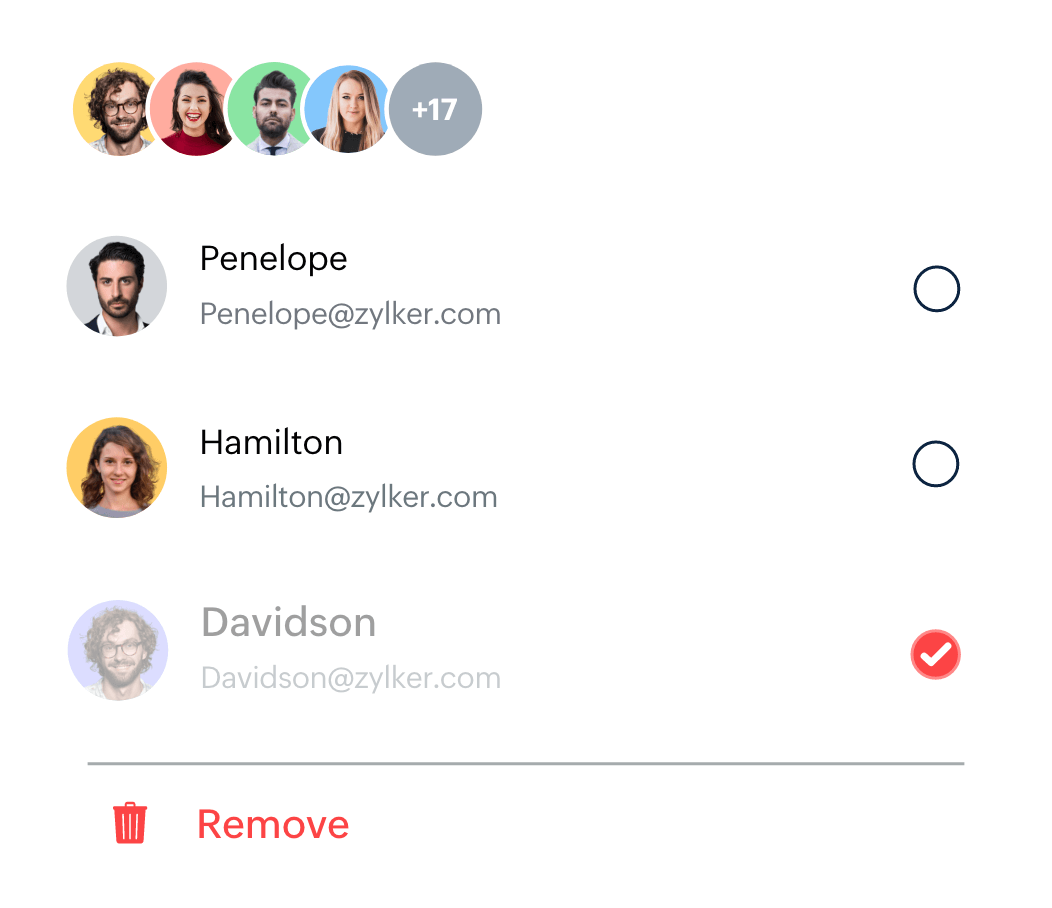The image size is (1052, 908).
Task: Check the circle beside Hamilton
Action: coord(936,464)
